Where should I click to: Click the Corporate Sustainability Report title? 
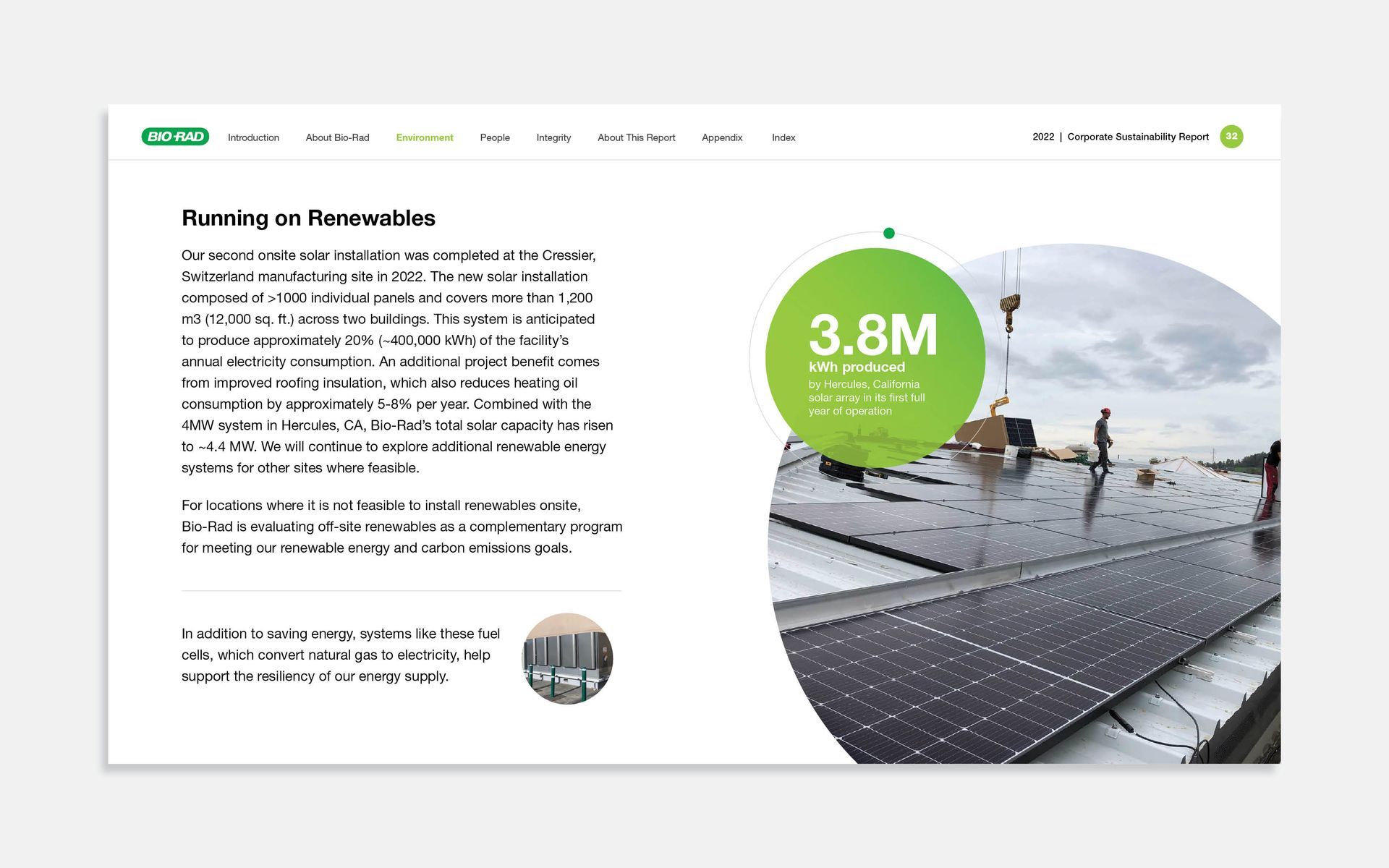pyautogui.click(x=1138, y=137)
